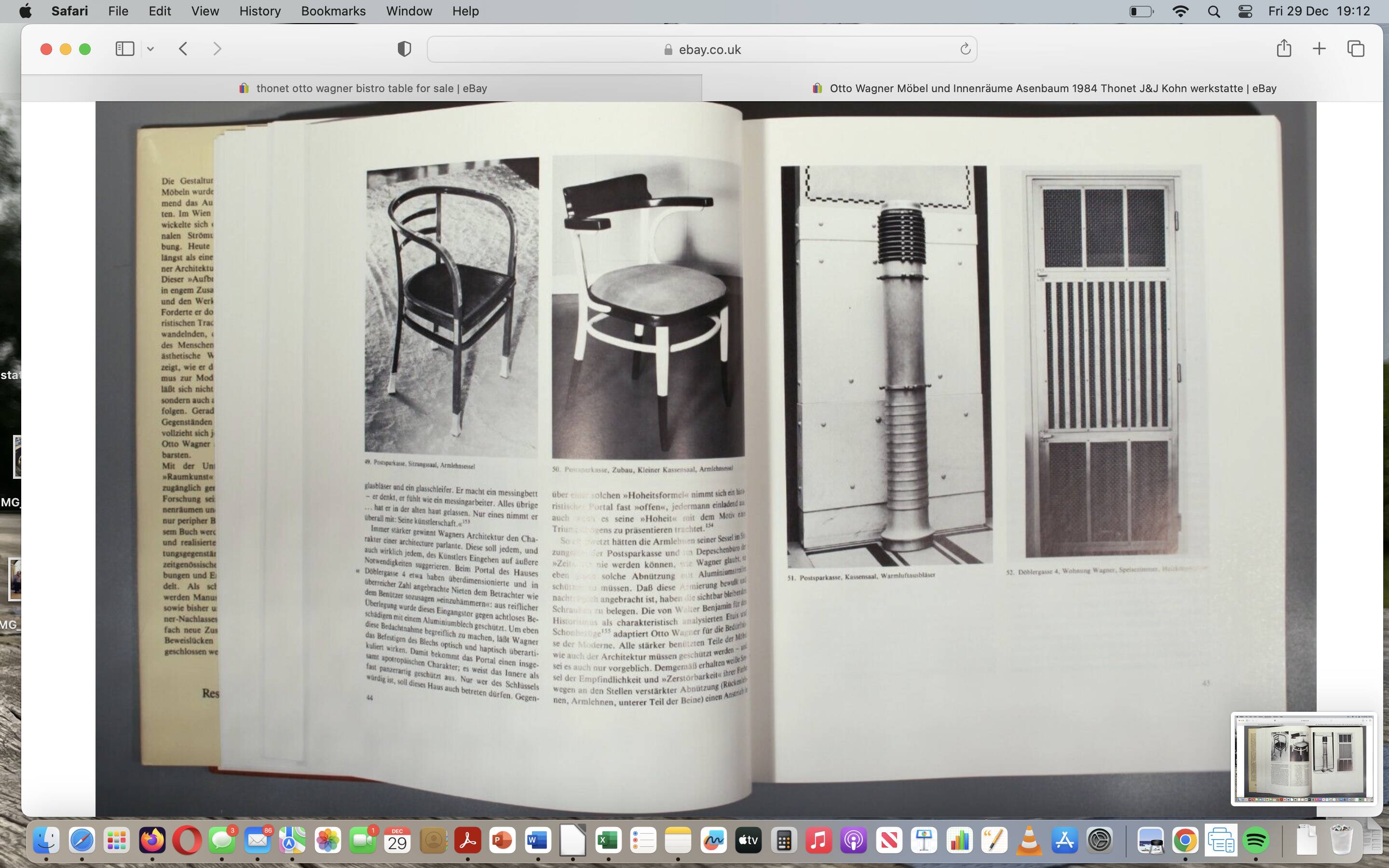Open the screenshot preview thumbnail
The image size is (1389, 868).
click(1303, 759)
